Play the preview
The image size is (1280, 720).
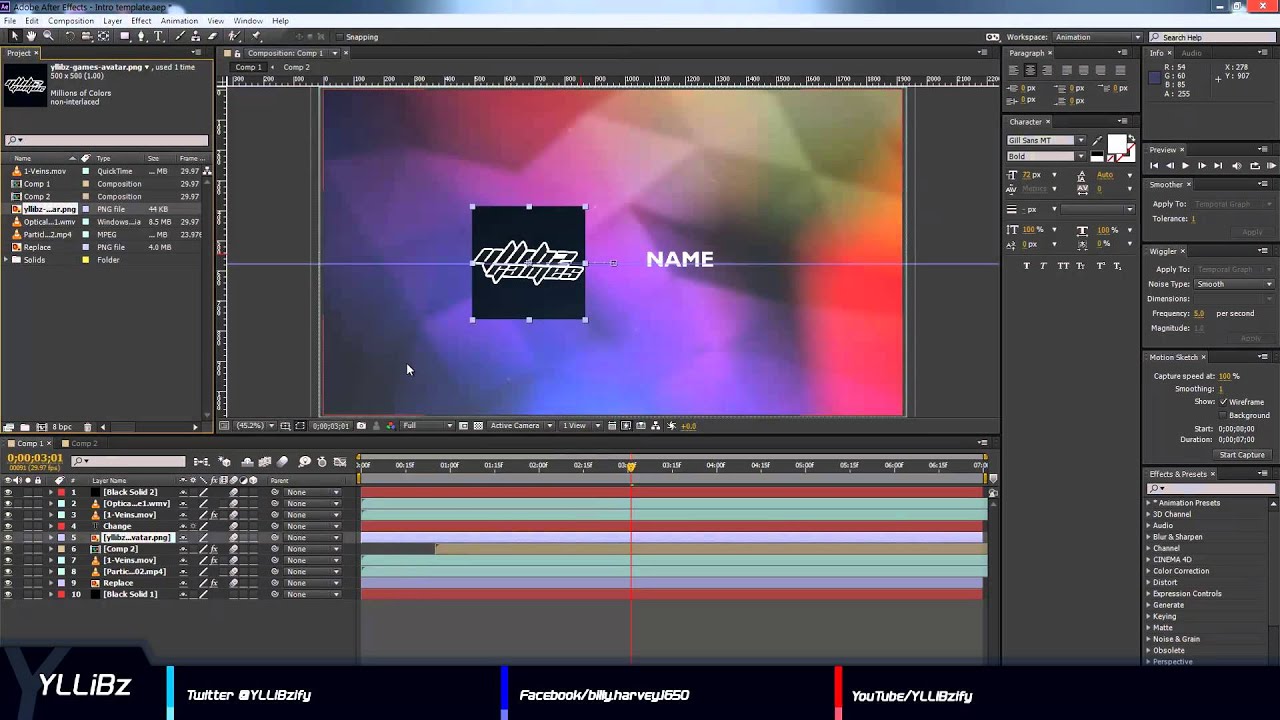1185,166
